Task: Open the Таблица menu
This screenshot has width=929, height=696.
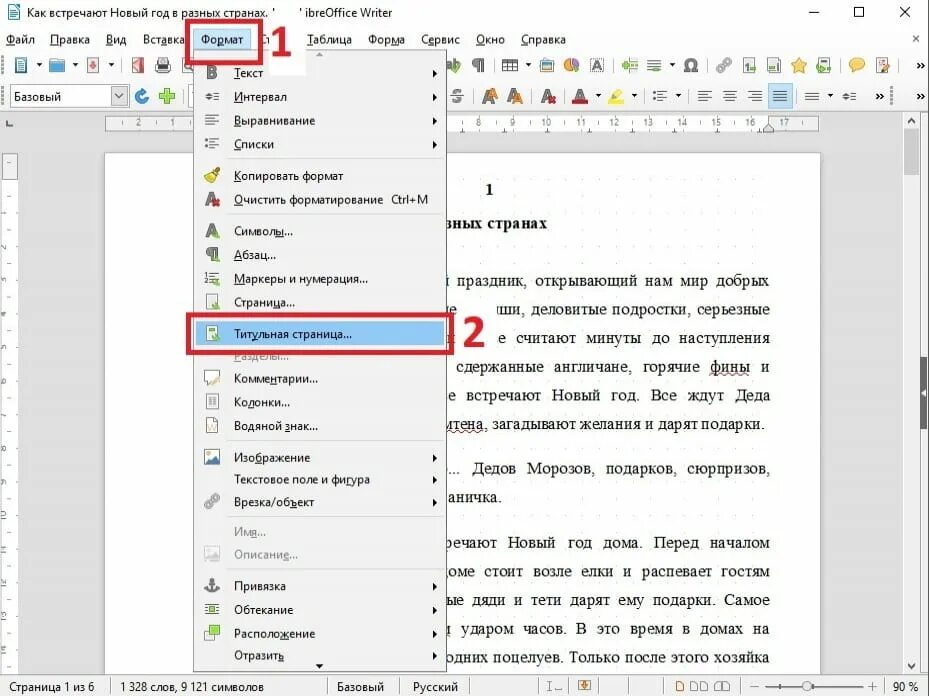Action: coord(329,40)
